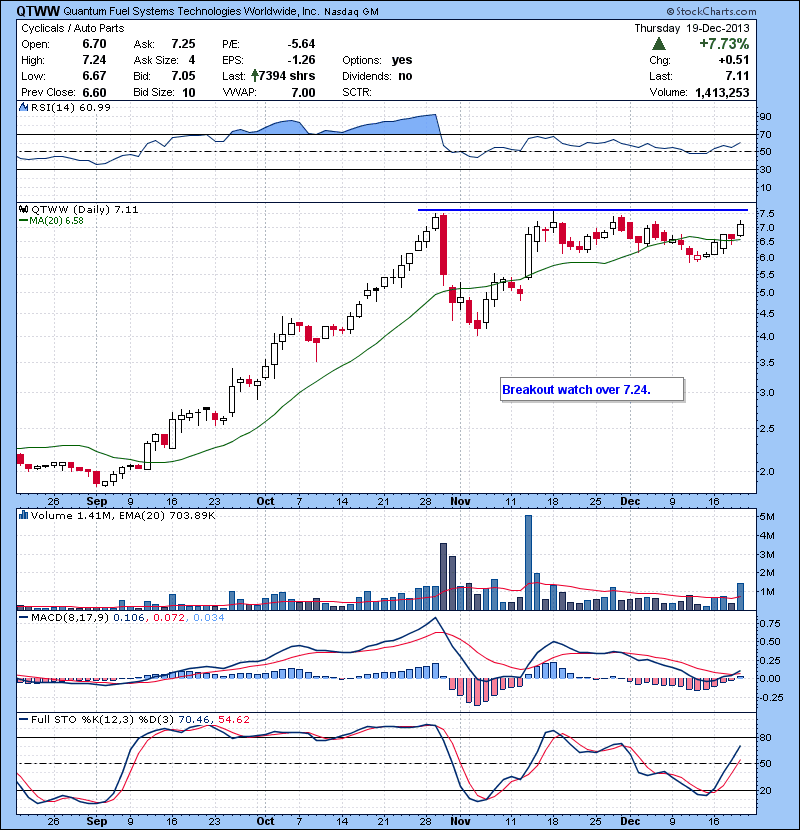Click the MA(20) 6.58 legend text
800x830 pixels.
coord(56,221)
